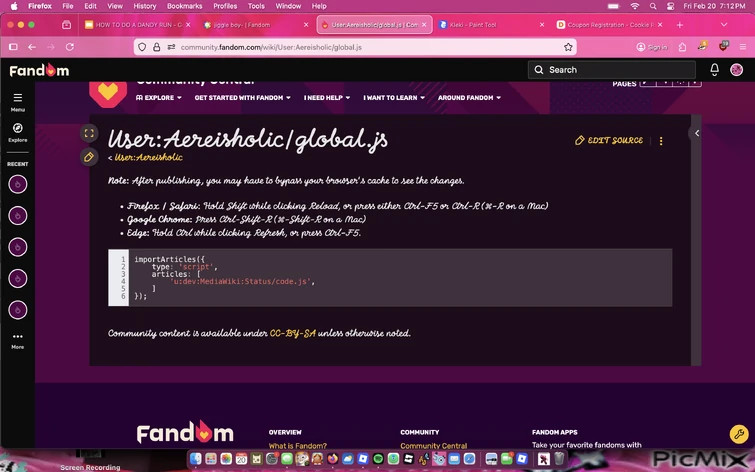Open the extensions puzzle icon
Viewport: 755px width, 472px height.
[x=682, y=47]
